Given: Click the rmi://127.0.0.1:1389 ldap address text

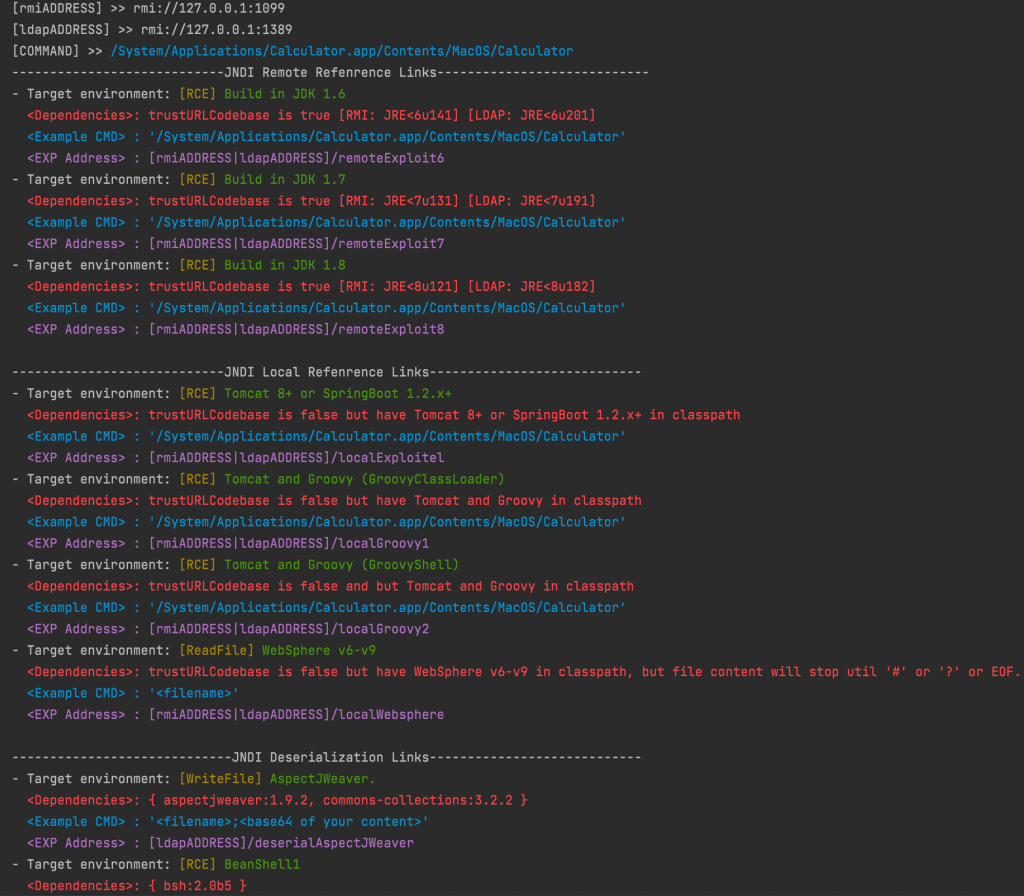Looking at the screenshot, I should click(x=216, y=30).
